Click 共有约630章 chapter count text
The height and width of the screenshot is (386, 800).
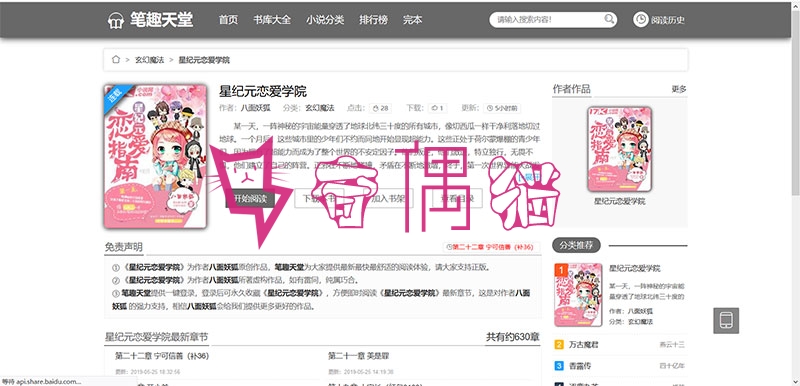tap(513, 337)
